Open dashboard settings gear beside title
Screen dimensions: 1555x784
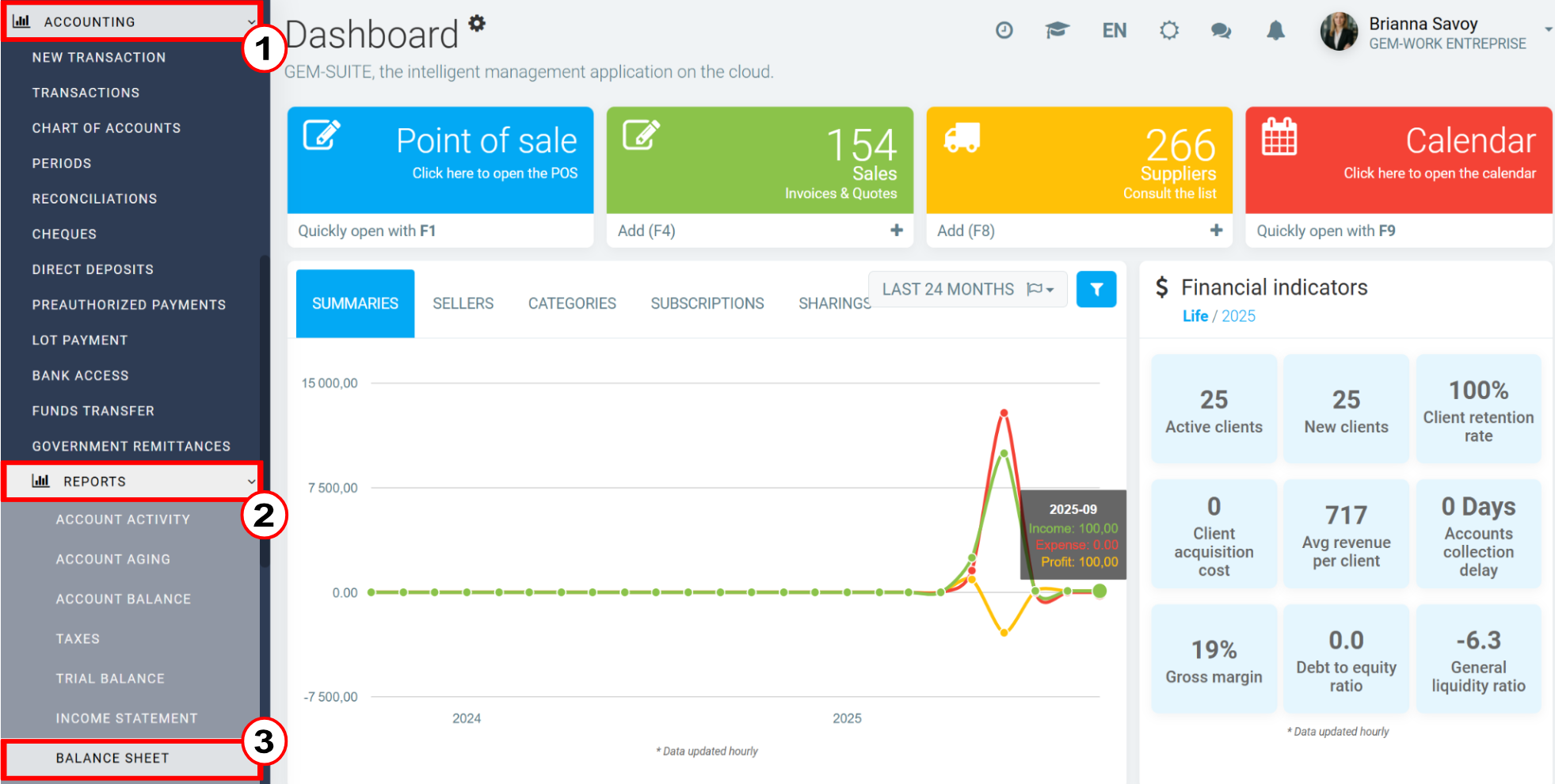477,23
